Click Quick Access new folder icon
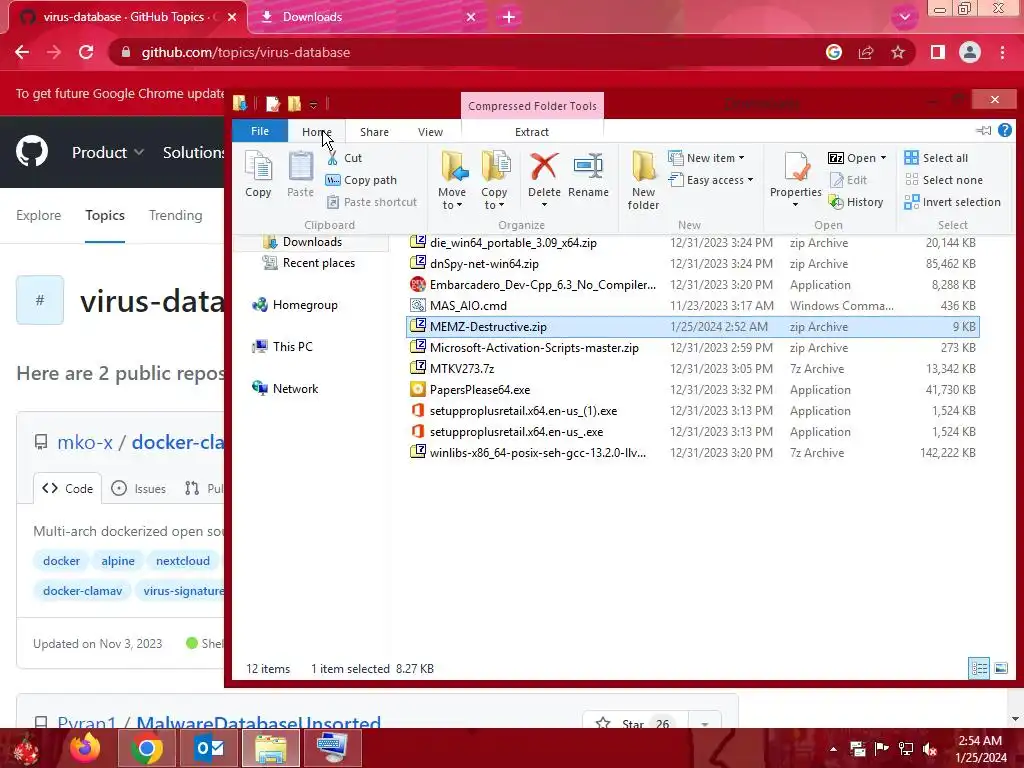Screen dimensions: 1024x768 [x=295, y=104]
